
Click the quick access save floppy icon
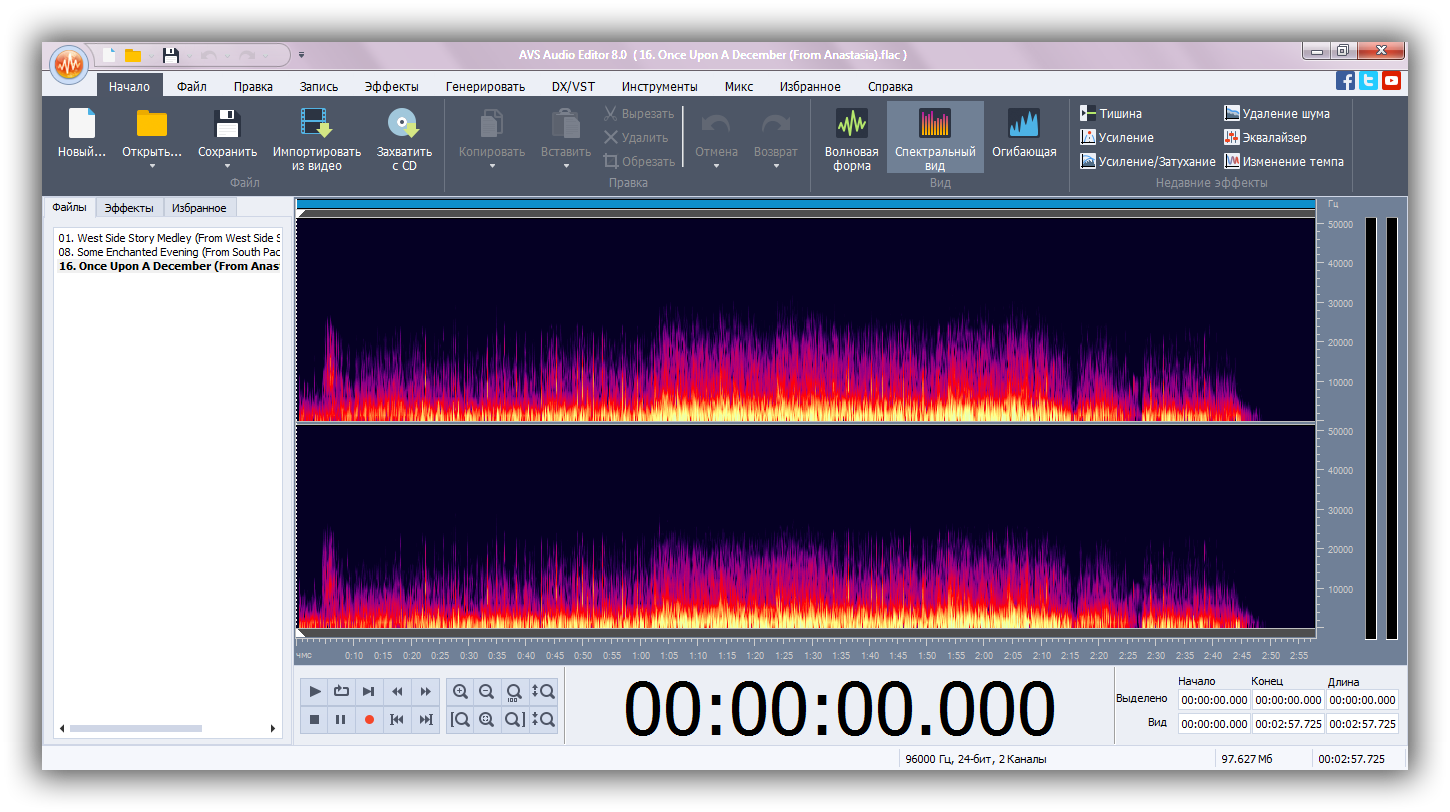point(171,55)
